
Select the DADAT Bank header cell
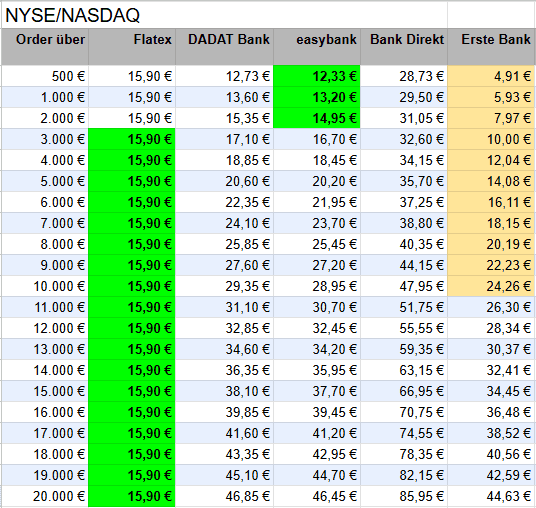coord(224,47)
